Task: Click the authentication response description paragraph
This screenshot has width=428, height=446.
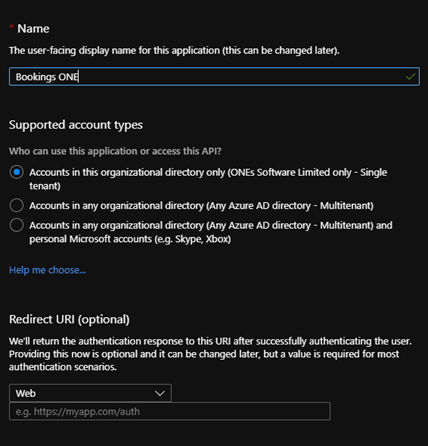Action: point(210,354)
